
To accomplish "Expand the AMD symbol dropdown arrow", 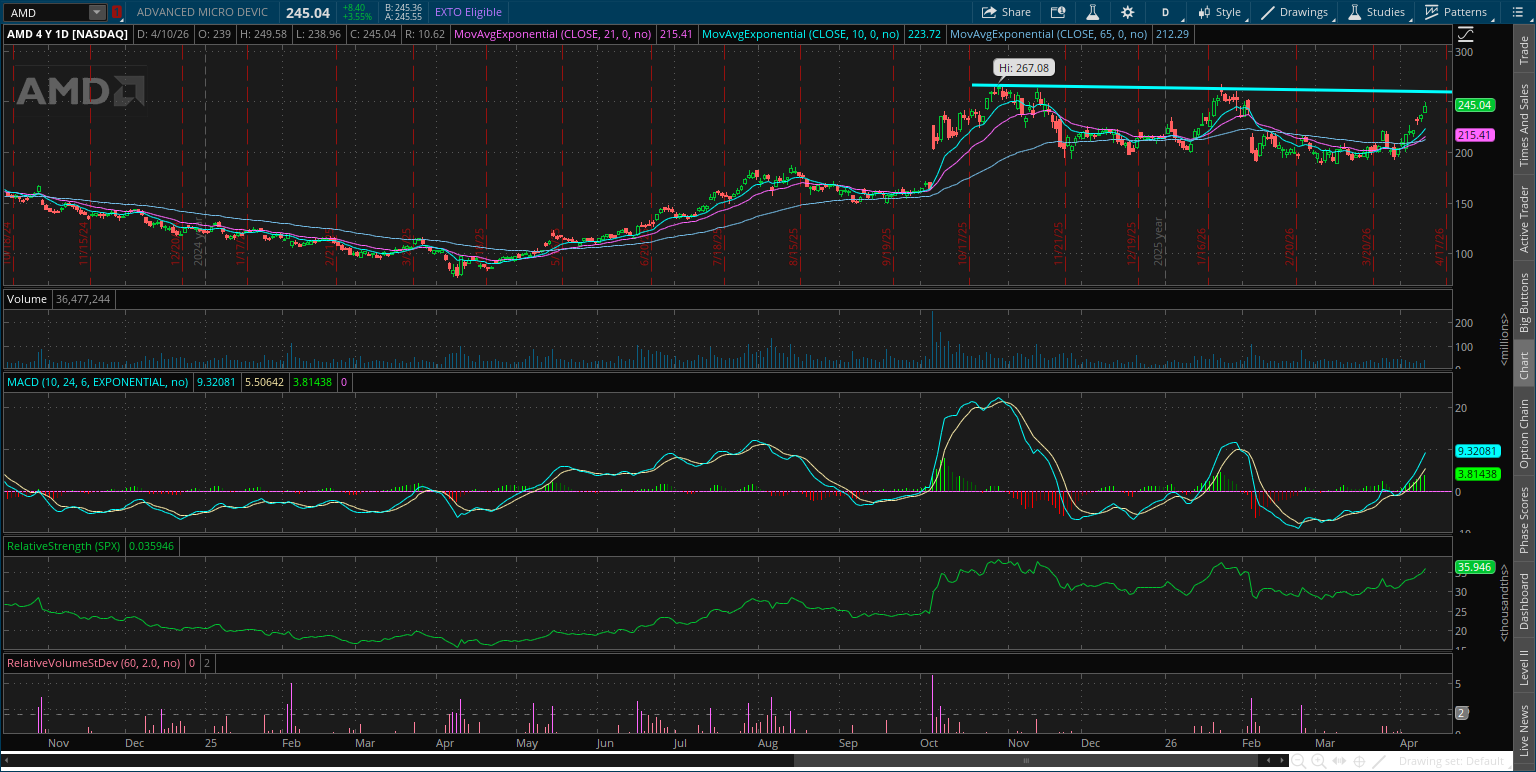I will coord(96,12).
